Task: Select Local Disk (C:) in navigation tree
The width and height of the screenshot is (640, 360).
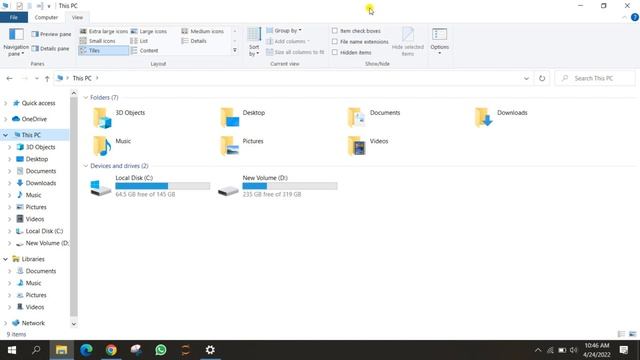Action: pos(44,231)
